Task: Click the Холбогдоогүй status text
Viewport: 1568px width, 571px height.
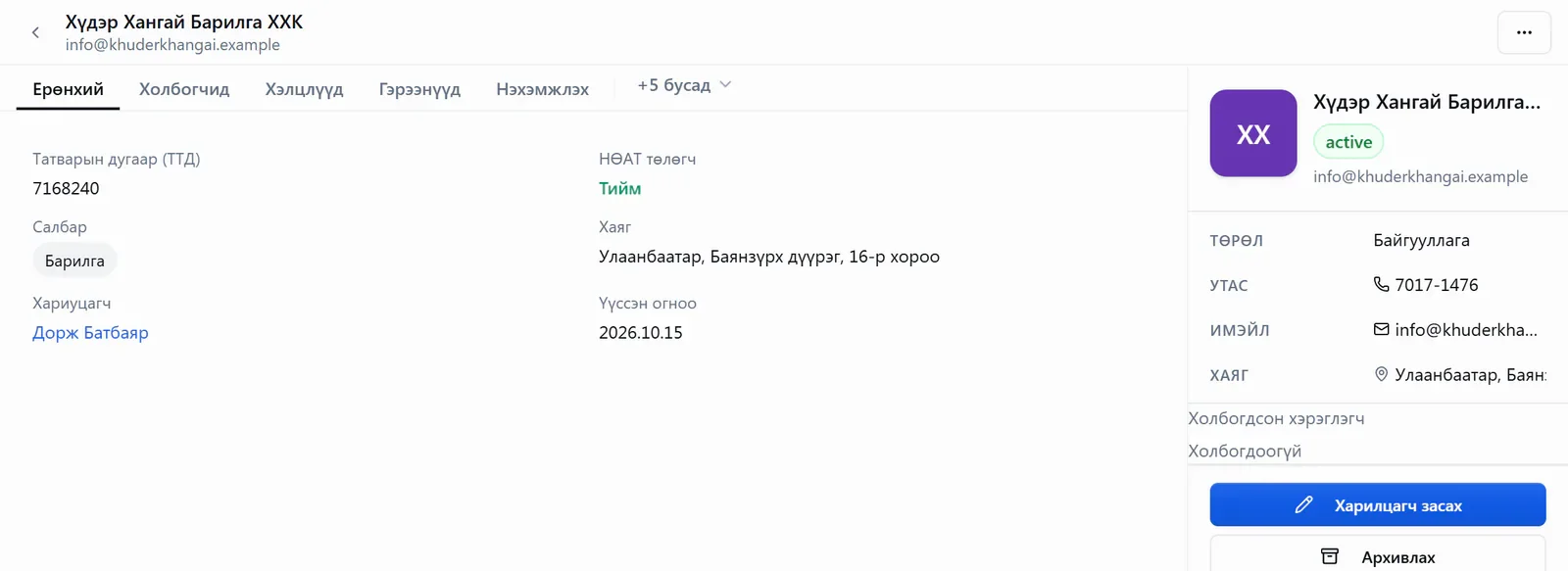Action: [1245, 451]
